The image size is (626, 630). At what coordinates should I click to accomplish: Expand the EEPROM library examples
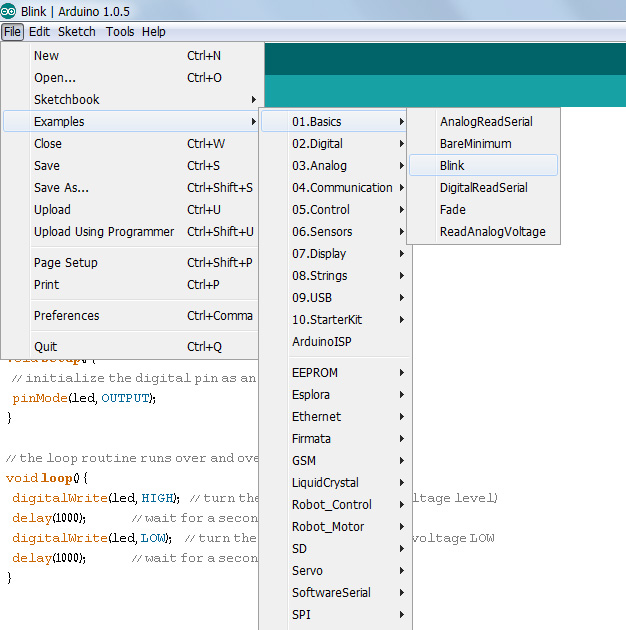point(334,373)
